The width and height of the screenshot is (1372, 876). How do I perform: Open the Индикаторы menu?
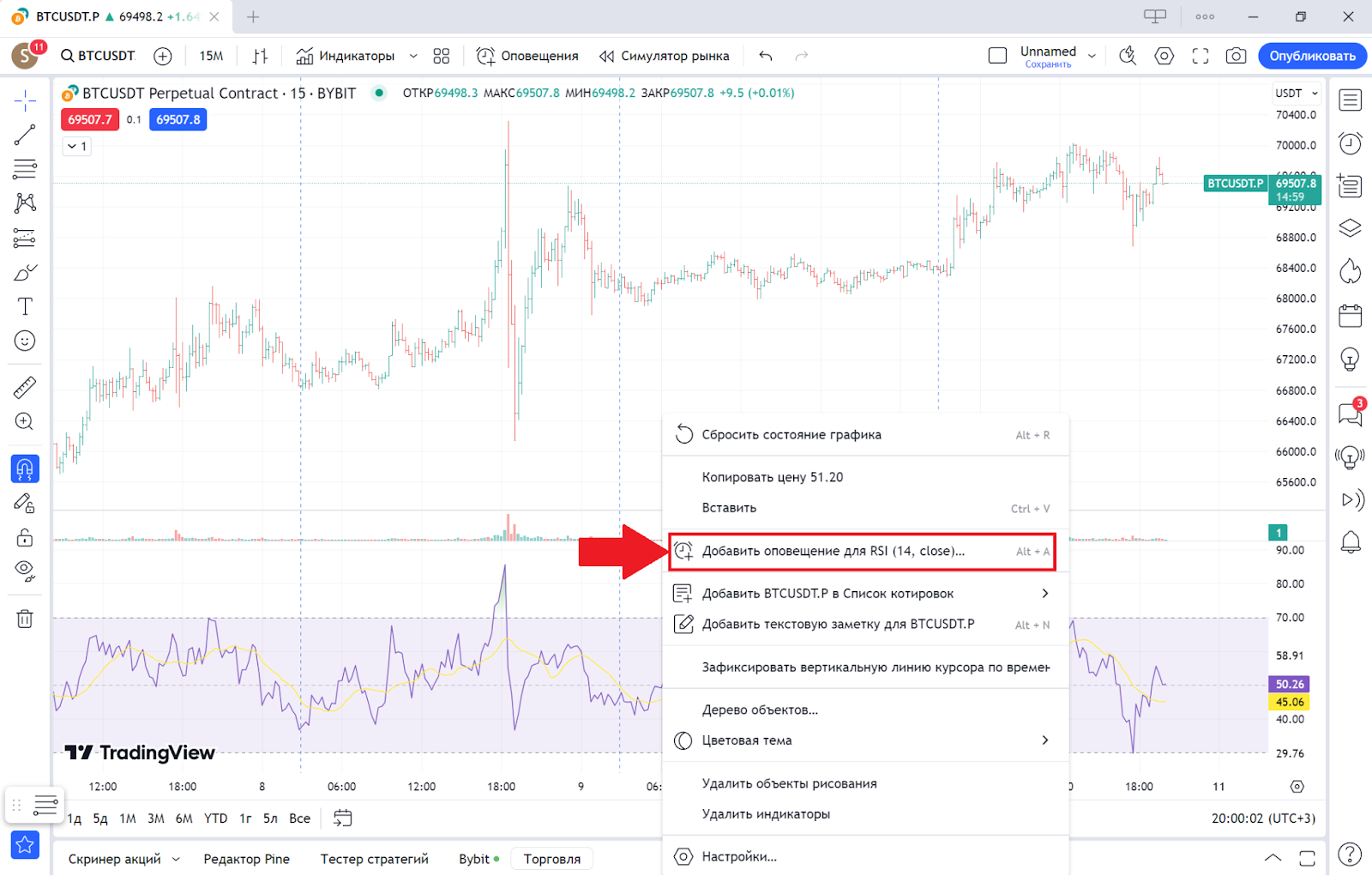point(346,56)
